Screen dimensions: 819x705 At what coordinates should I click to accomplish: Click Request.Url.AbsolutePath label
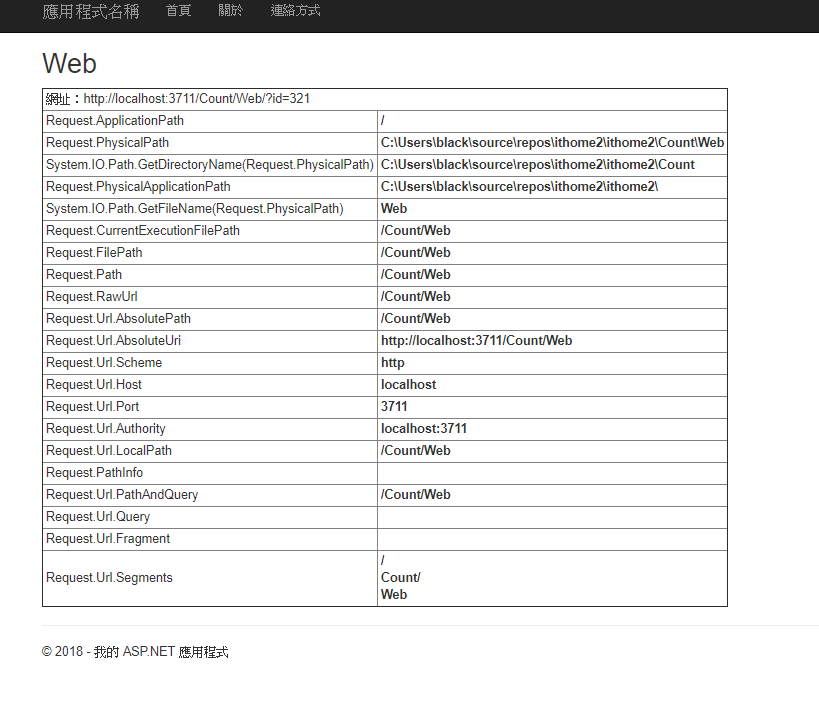point(118,318)
